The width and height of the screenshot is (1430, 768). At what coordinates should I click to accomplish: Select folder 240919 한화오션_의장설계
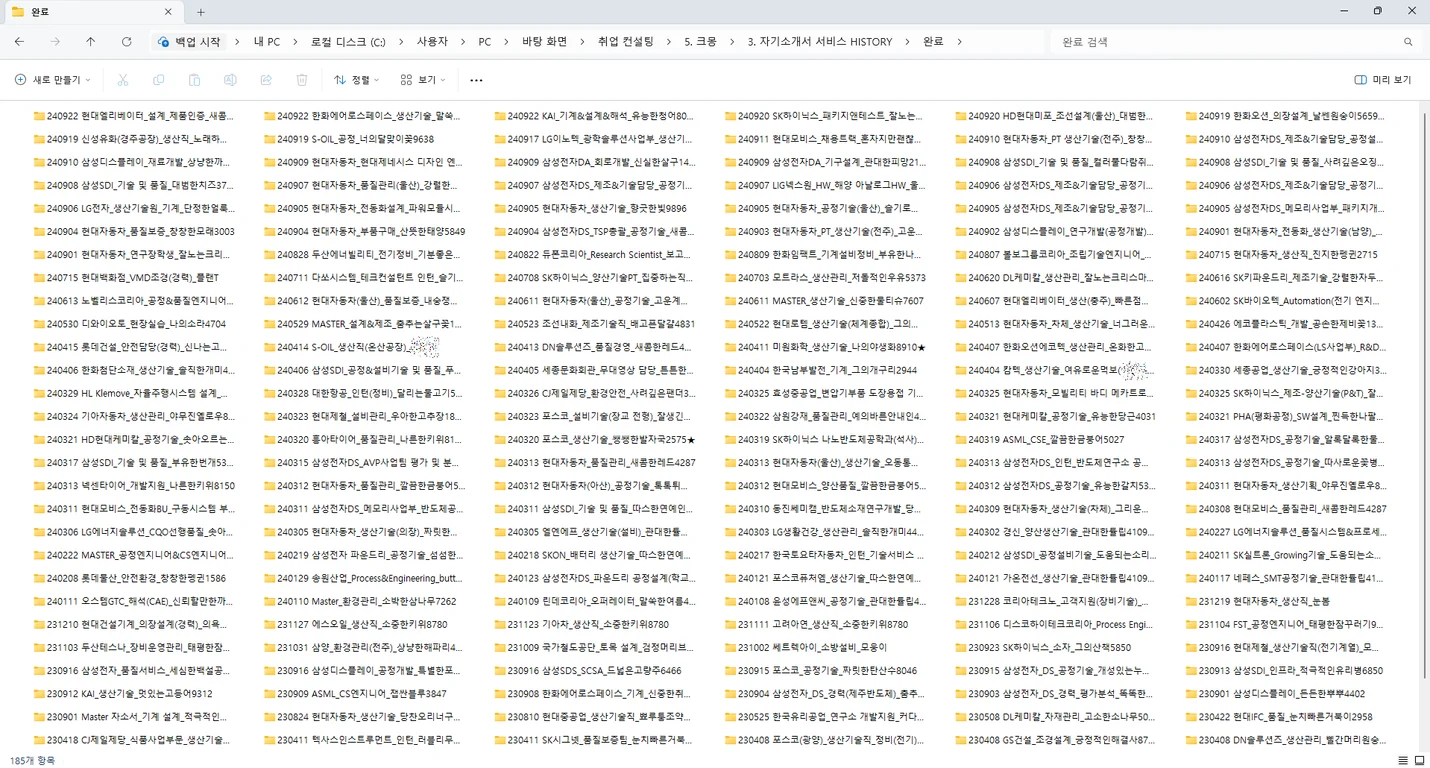[1284, 116]
